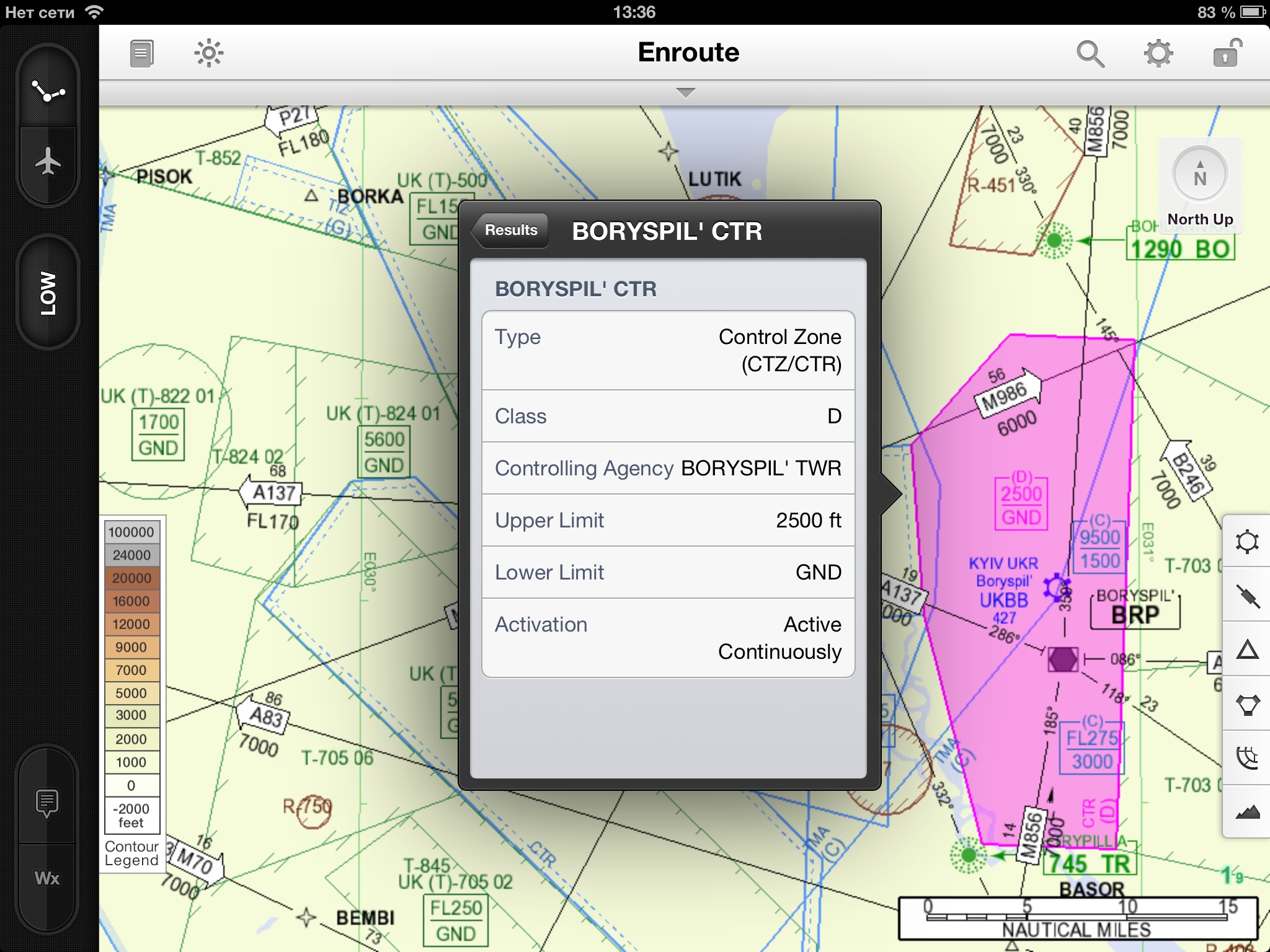1270x952 pixels.
Task: Open the document list icon
Action: (142, 53)
